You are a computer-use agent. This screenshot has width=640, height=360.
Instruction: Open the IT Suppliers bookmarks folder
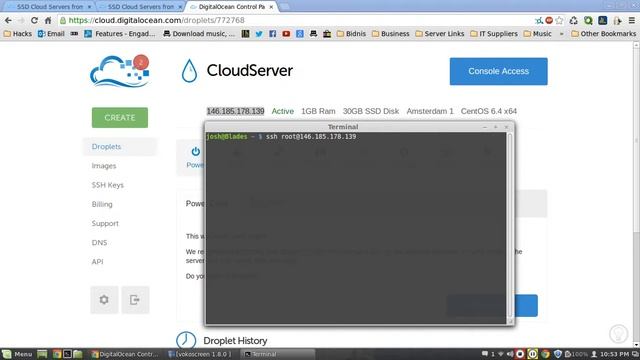pos(493,34)
